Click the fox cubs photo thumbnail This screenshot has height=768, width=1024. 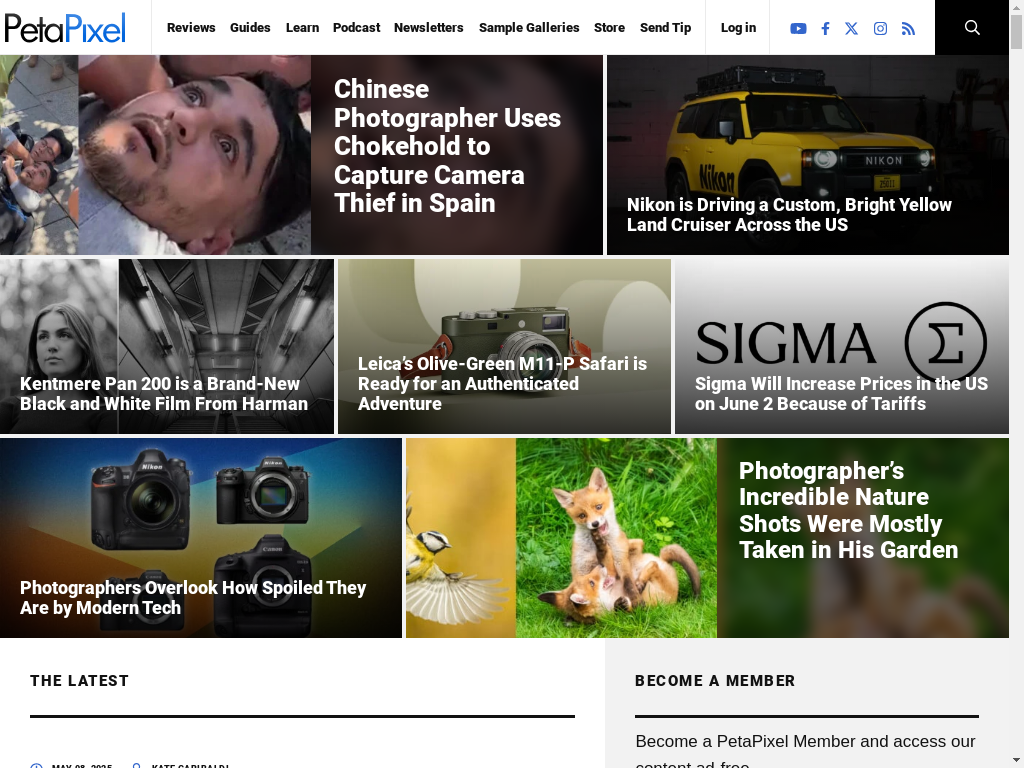pos(616,538)
